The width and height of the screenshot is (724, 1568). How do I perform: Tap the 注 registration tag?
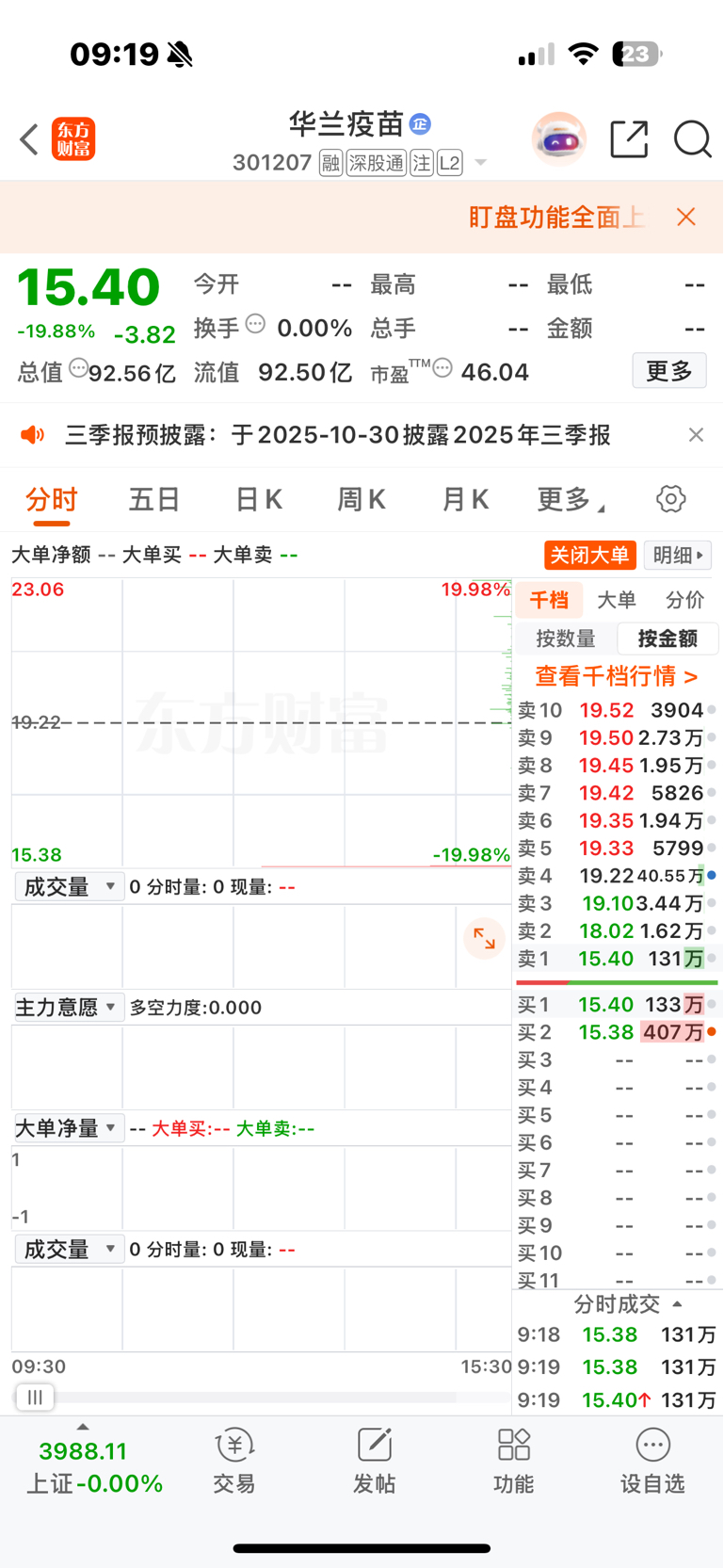tap(421, 163)
